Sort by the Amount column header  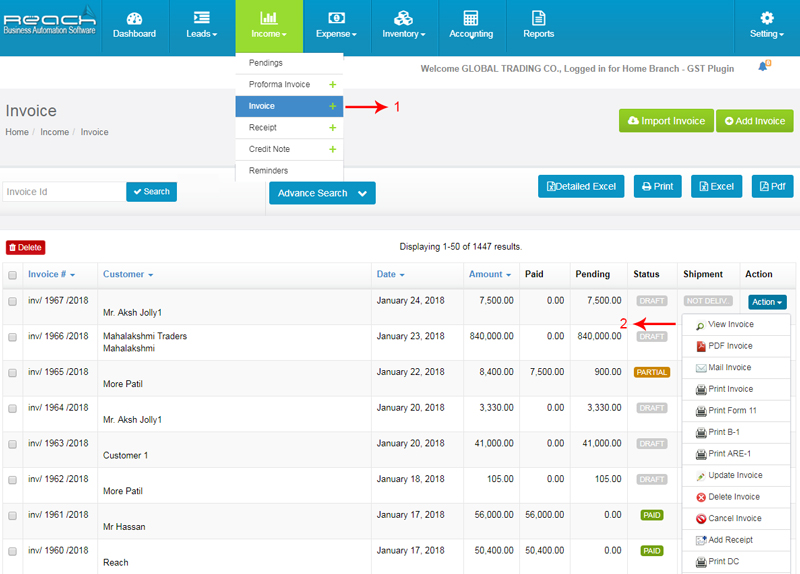point(490,274)
